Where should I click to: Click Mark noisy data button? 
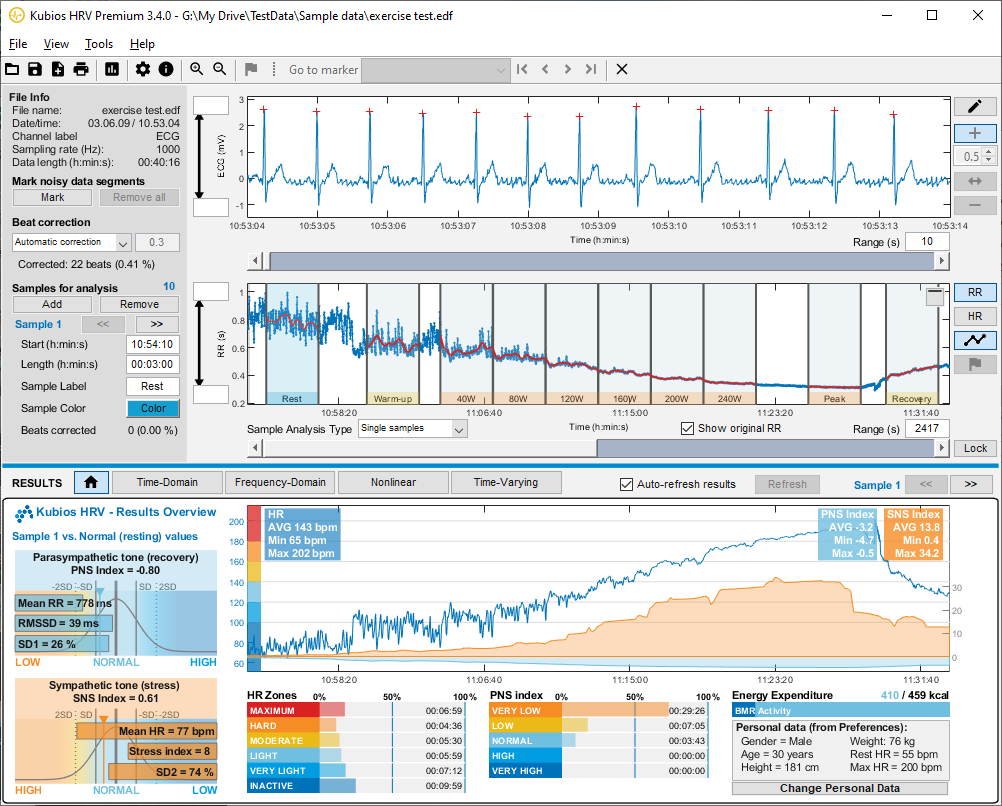point(52,198)
